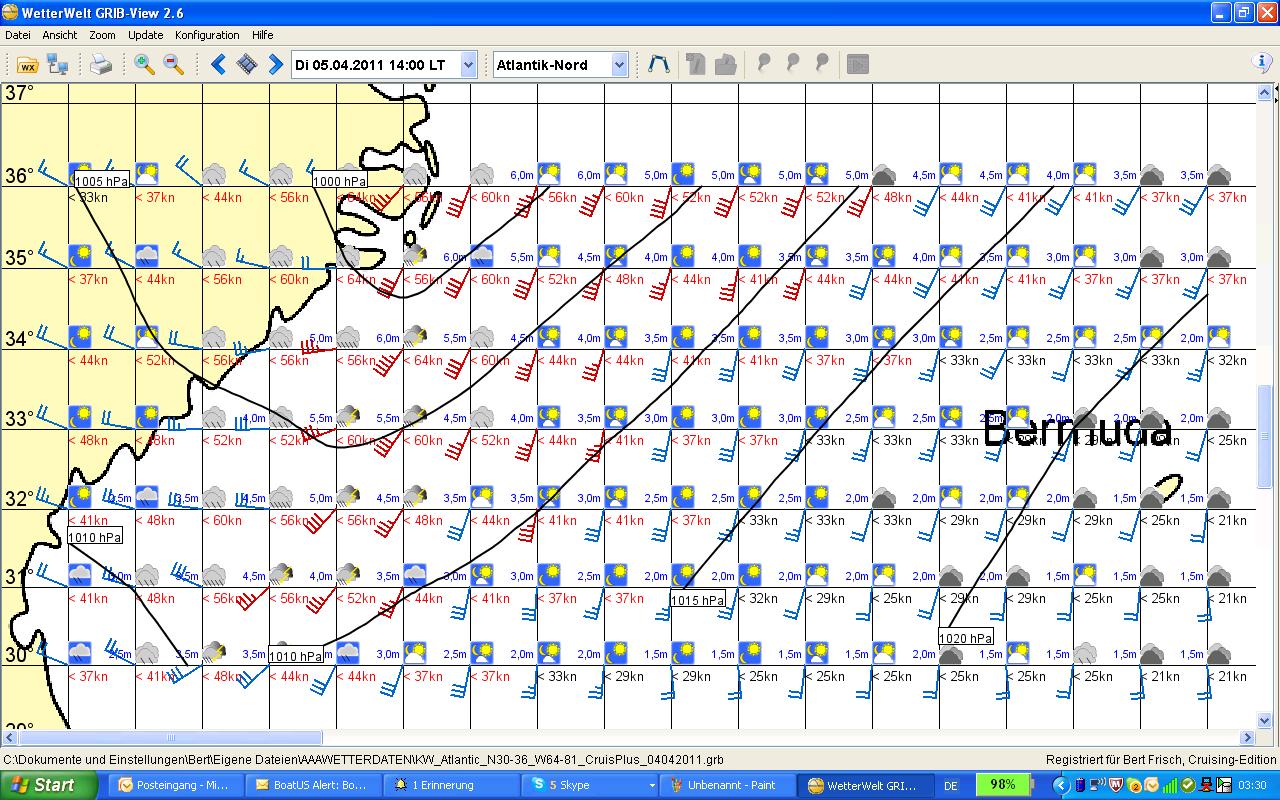Go to previous forecast time step
The image size is (1280, 800).
click(219, 65)
